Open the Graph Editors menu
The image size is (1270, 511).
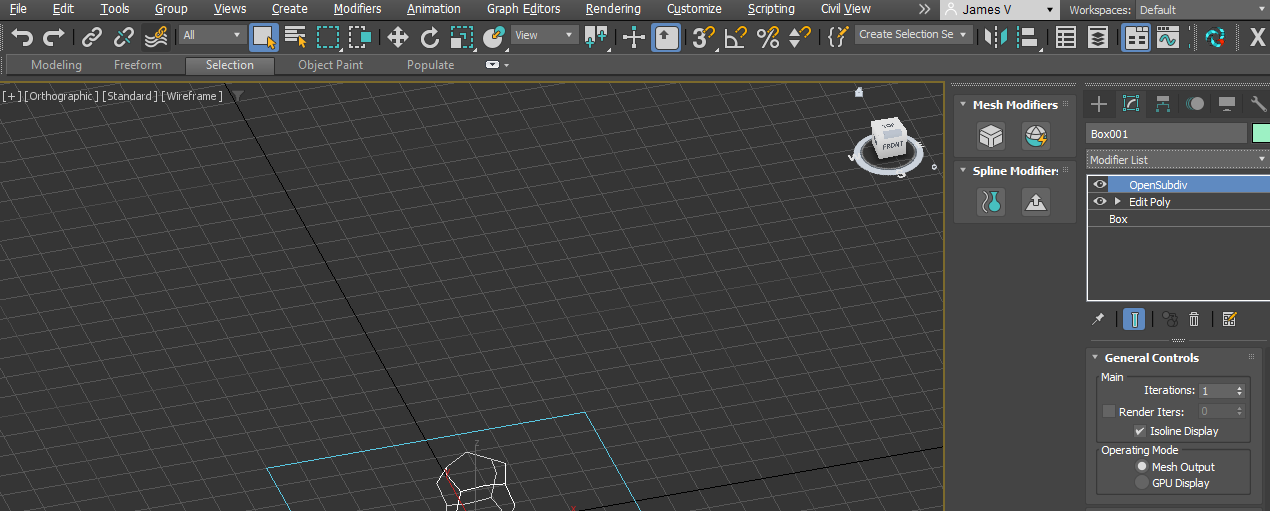[x=523, y=9]
